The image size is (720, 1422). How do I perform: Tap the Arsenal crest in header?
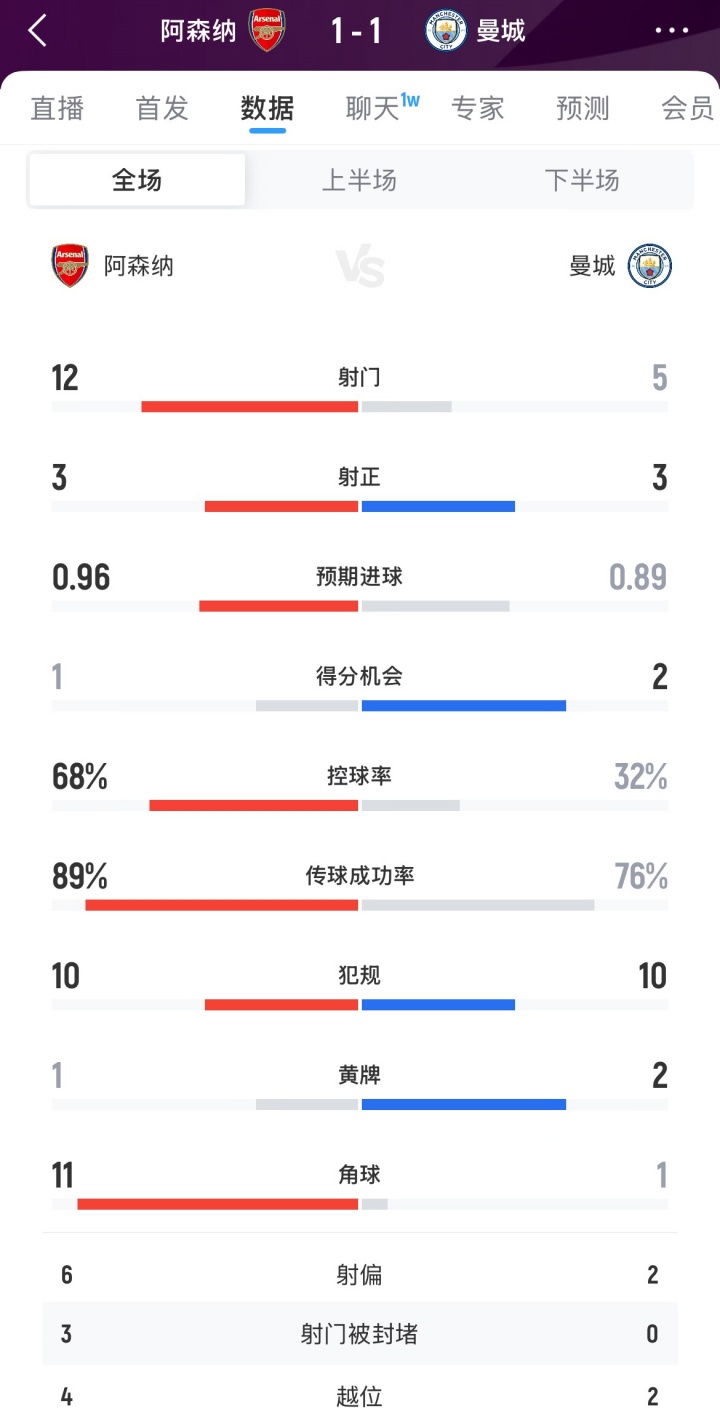click(x=267, y=31)
